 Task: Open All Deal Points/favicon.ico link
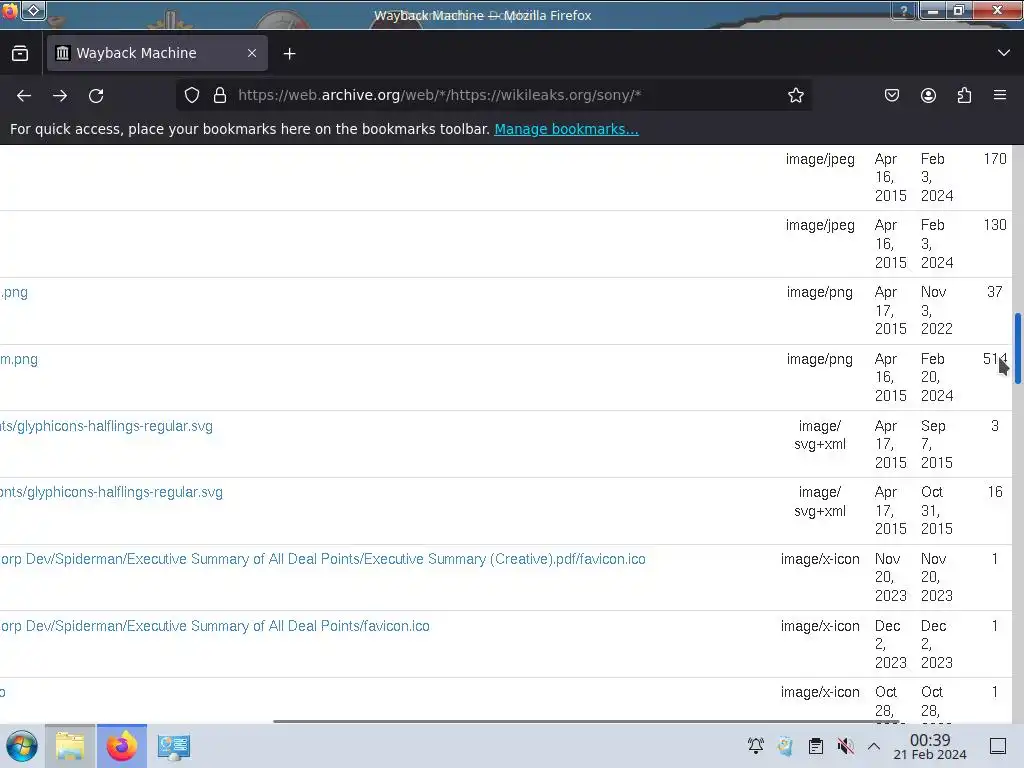(x=215, y=626)
